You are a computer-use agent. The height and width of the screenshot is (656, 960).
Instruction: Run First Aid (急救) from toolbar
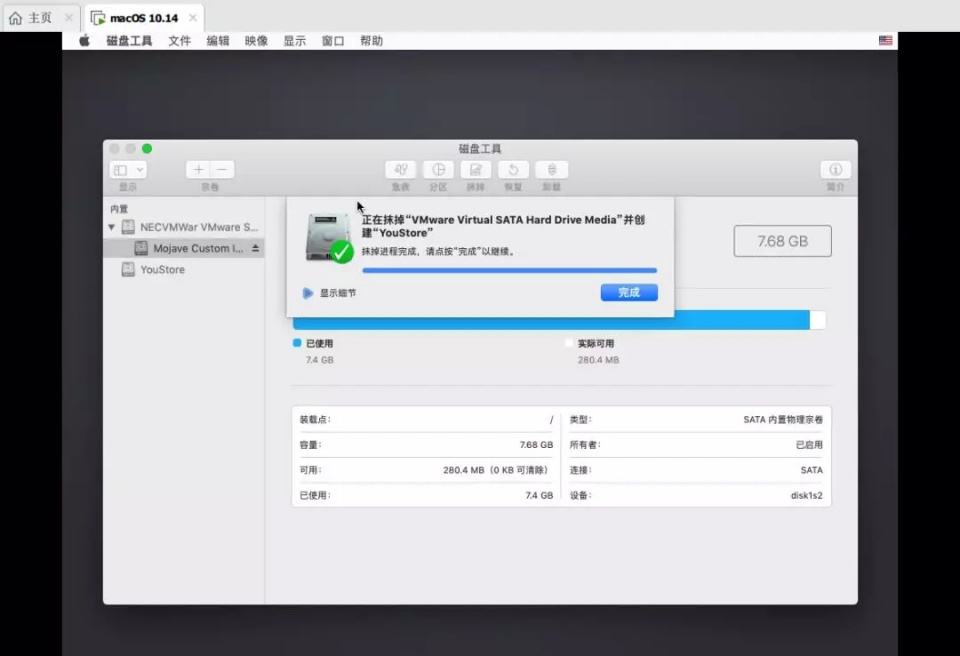[400, 169]
